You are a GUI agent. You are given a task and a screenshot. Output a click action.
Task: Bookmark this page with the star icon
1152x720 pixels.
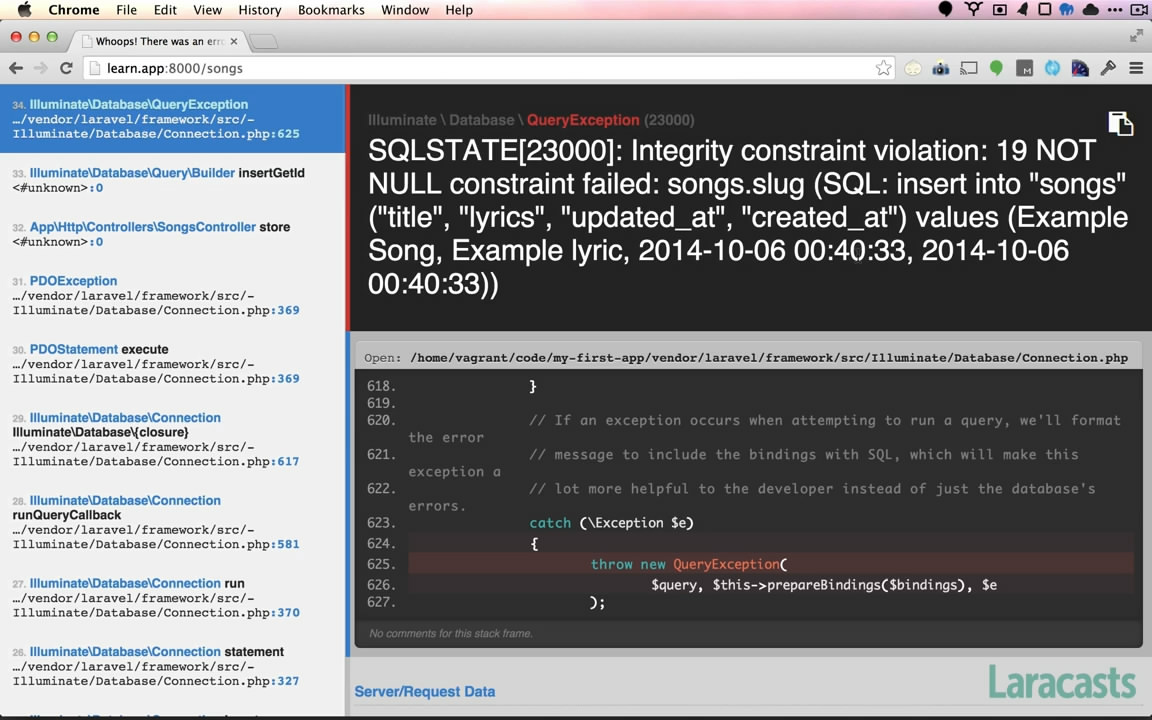click(883, 68)
